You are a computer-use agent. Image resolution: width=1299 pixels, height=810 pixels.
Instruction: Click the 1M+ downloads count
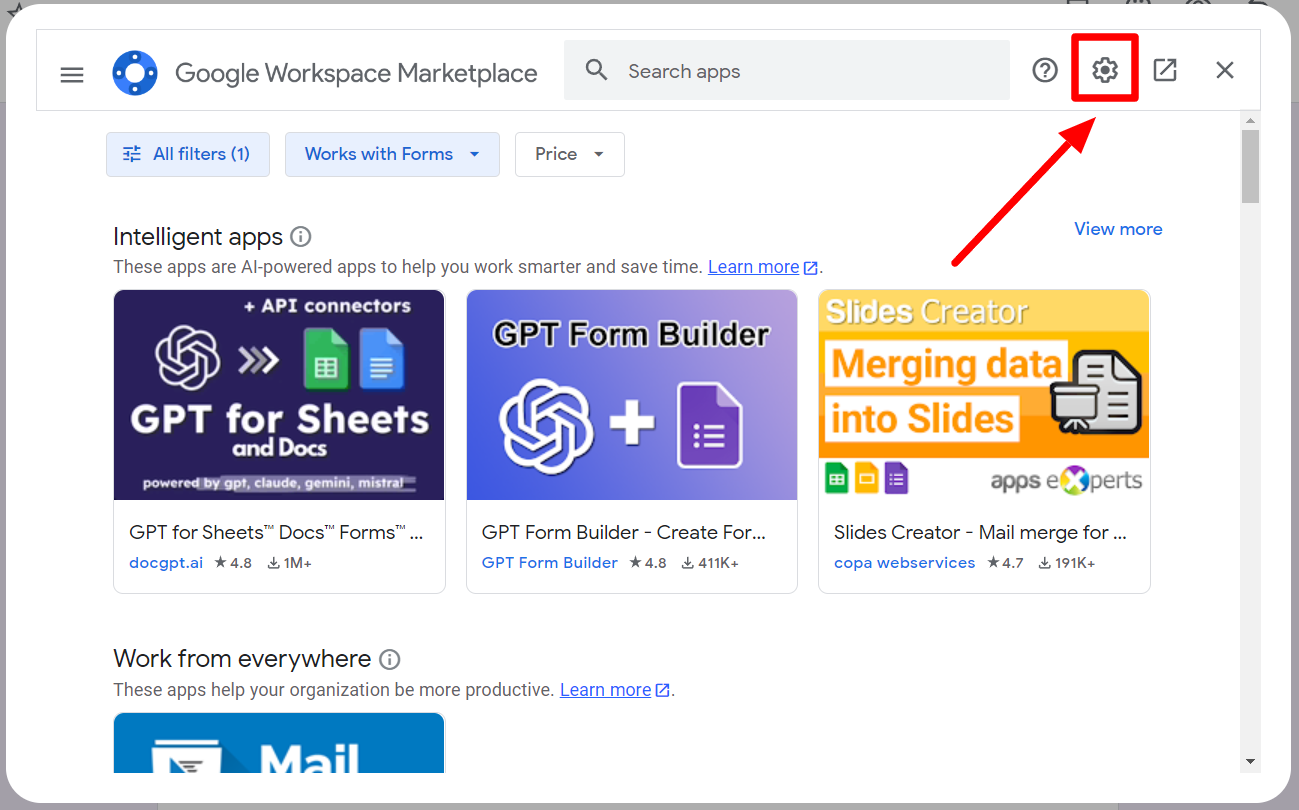click(x=290, y=563)
